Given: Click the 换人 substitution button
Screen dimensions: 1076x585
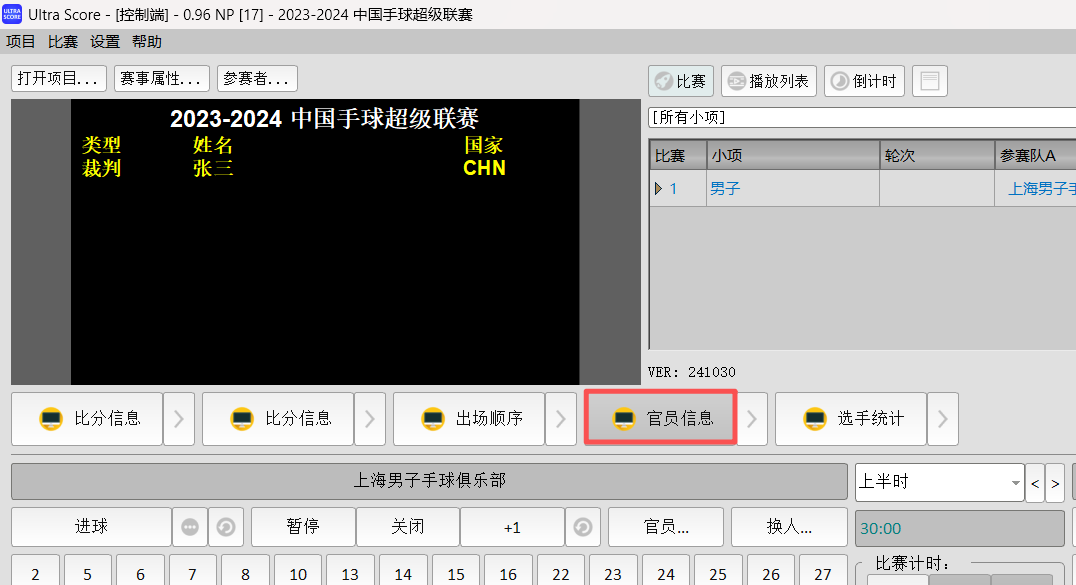Looking at the screenshot, I should tap(789, 527).
